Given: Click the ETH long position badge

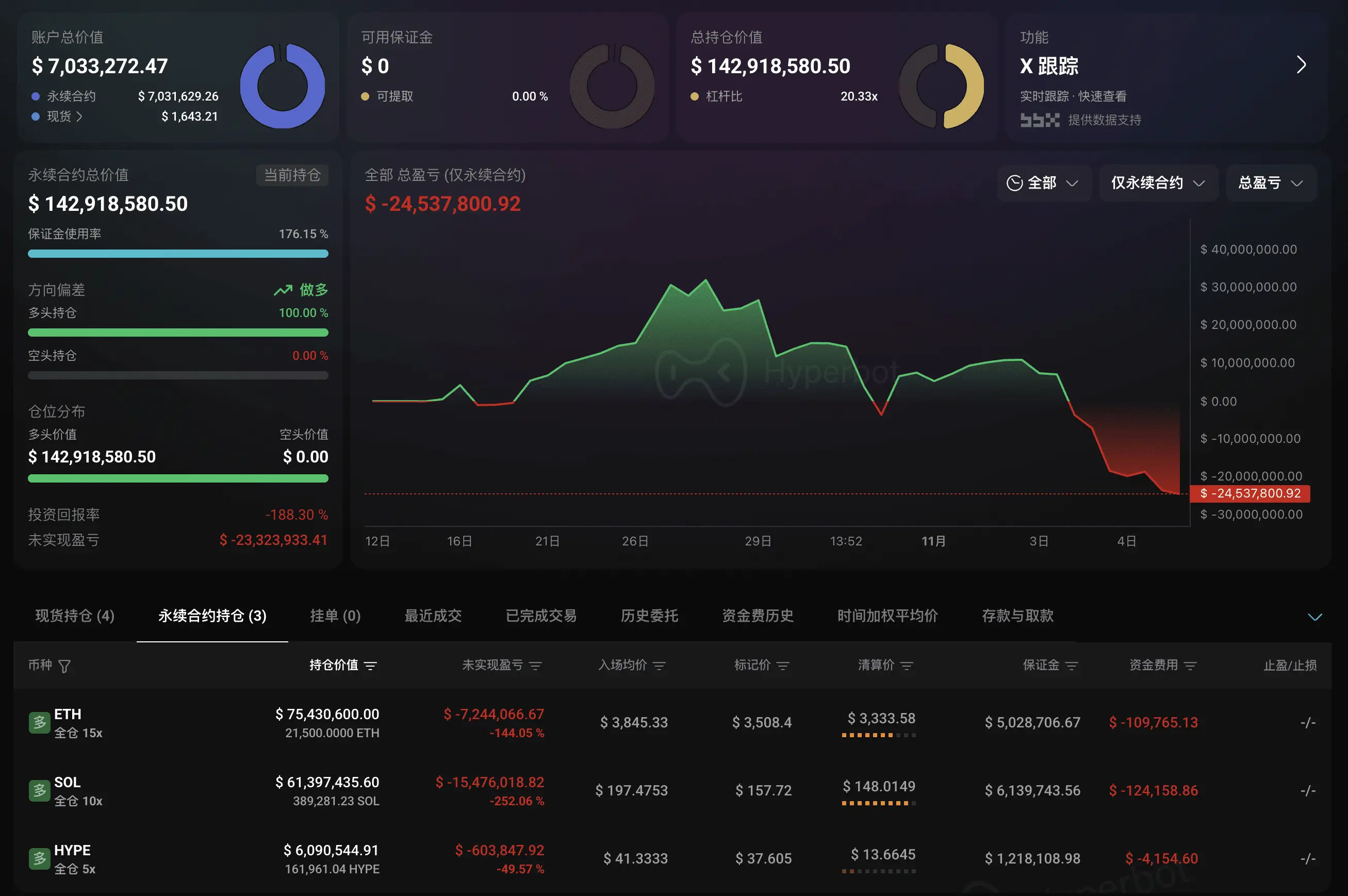Looking at the screenshot, I should coord(39,723).
